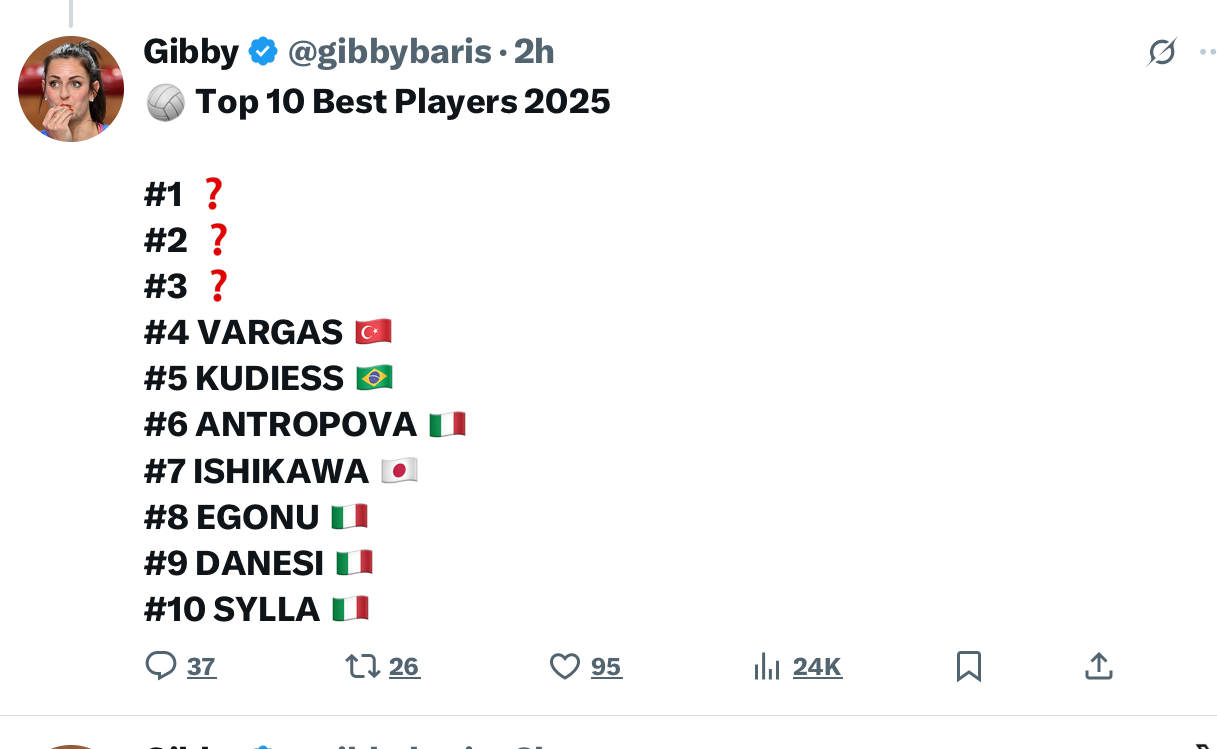The image size is (1217, 749).
Task: Click the Grok icon on the post
Action: pyautogui.click(x=1161, y=52)
